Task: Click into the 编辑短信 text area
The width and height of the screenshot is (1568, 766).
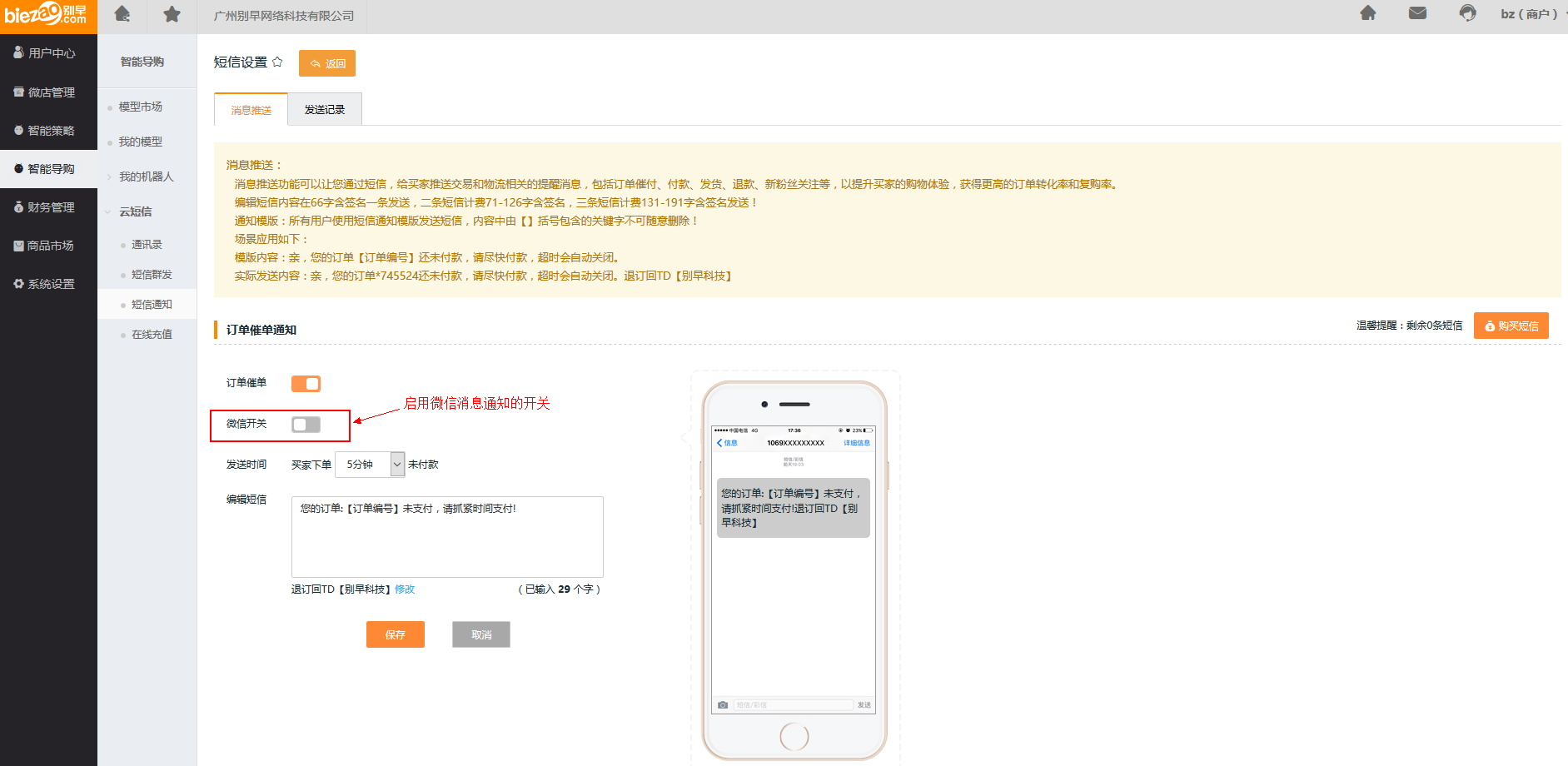Action: pyautogui.click(x=447, y=537)
